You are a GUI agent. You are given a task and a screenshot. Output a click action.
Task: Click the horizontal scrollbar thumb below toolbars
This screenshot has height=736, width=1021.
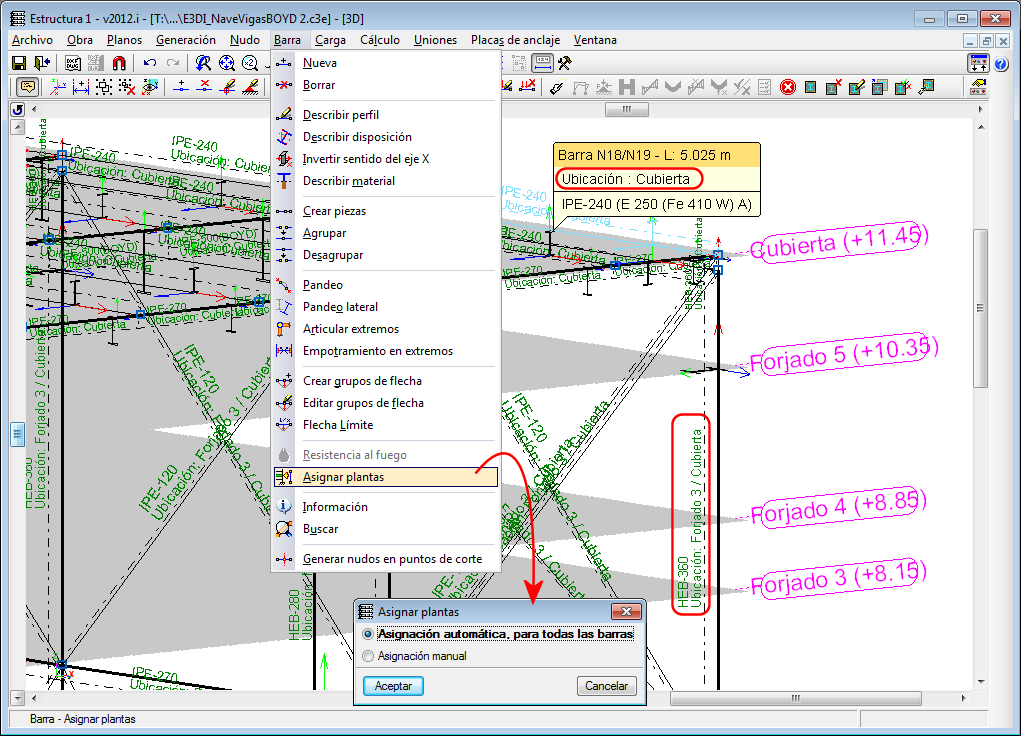(x=628, y=109)
